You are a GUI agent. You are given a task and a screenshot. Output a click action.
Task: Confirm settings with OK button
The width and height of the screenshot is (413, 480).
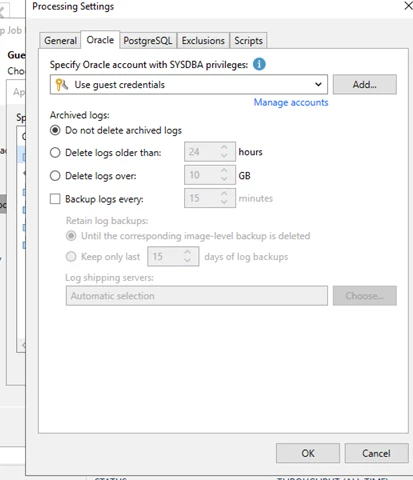coord(308,453)
